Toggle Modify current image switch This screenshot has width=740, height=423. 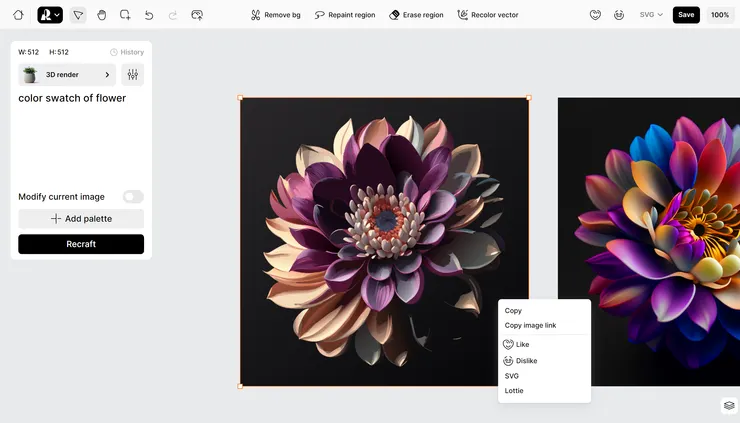133,197
